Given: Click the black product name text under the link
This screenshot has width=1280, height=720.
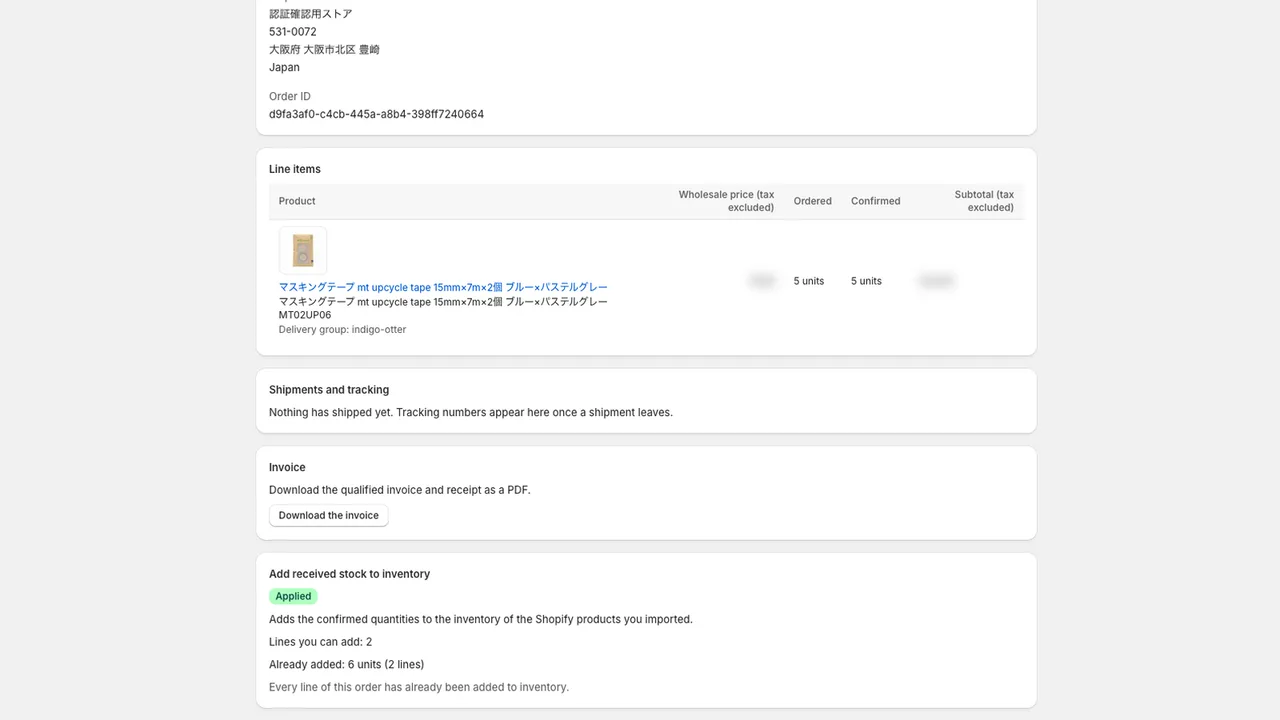Looking at the screenshot, I should coord(443,301).
